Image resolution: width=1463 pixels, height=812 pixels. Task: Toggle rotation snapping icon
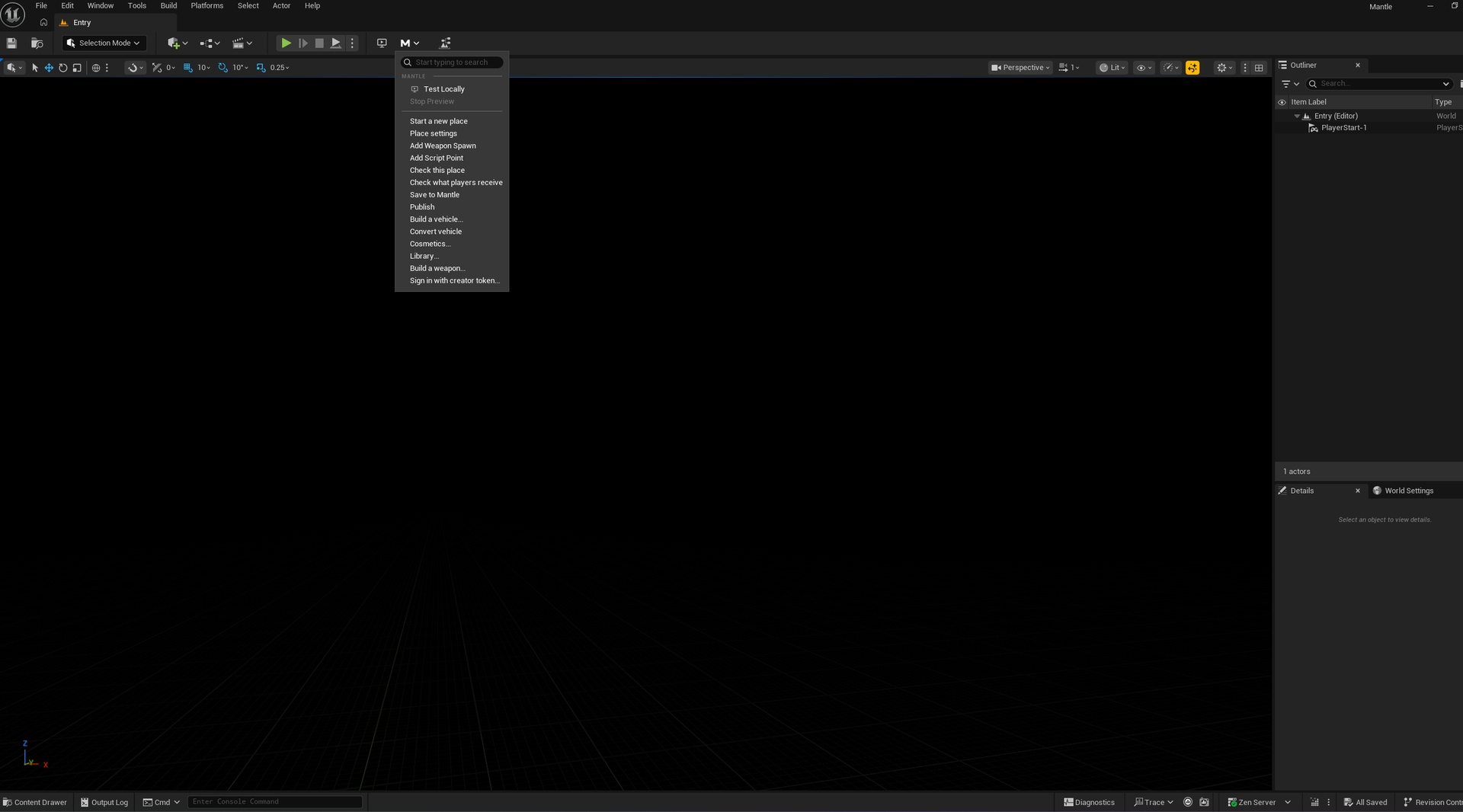(222, 68)
